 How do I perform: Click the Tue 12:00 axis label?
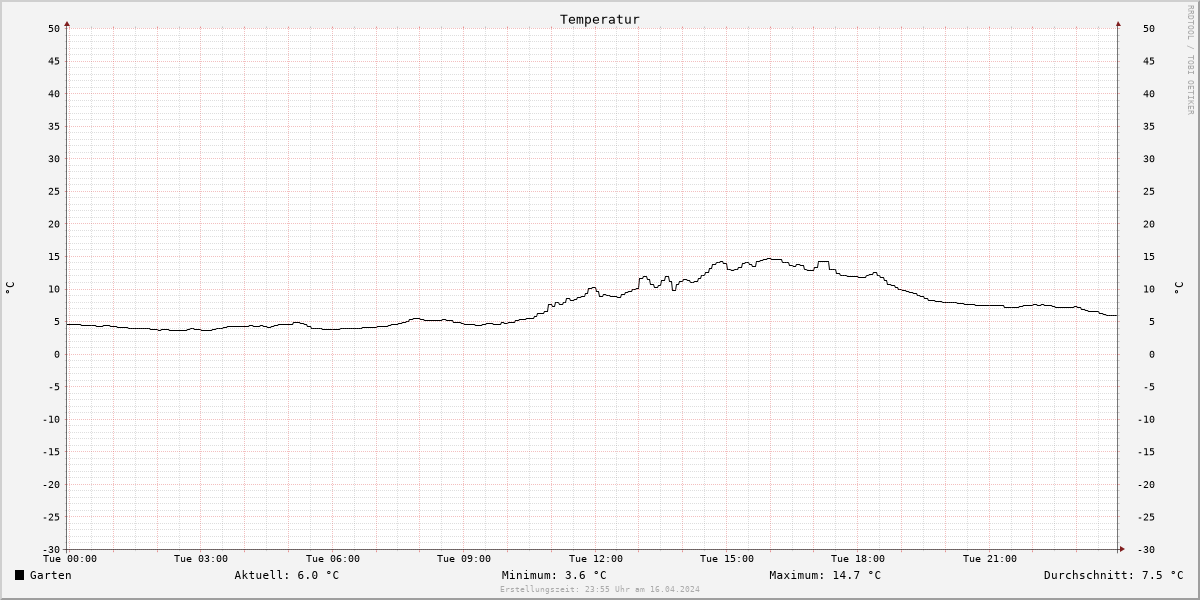[x=596, y=559]
